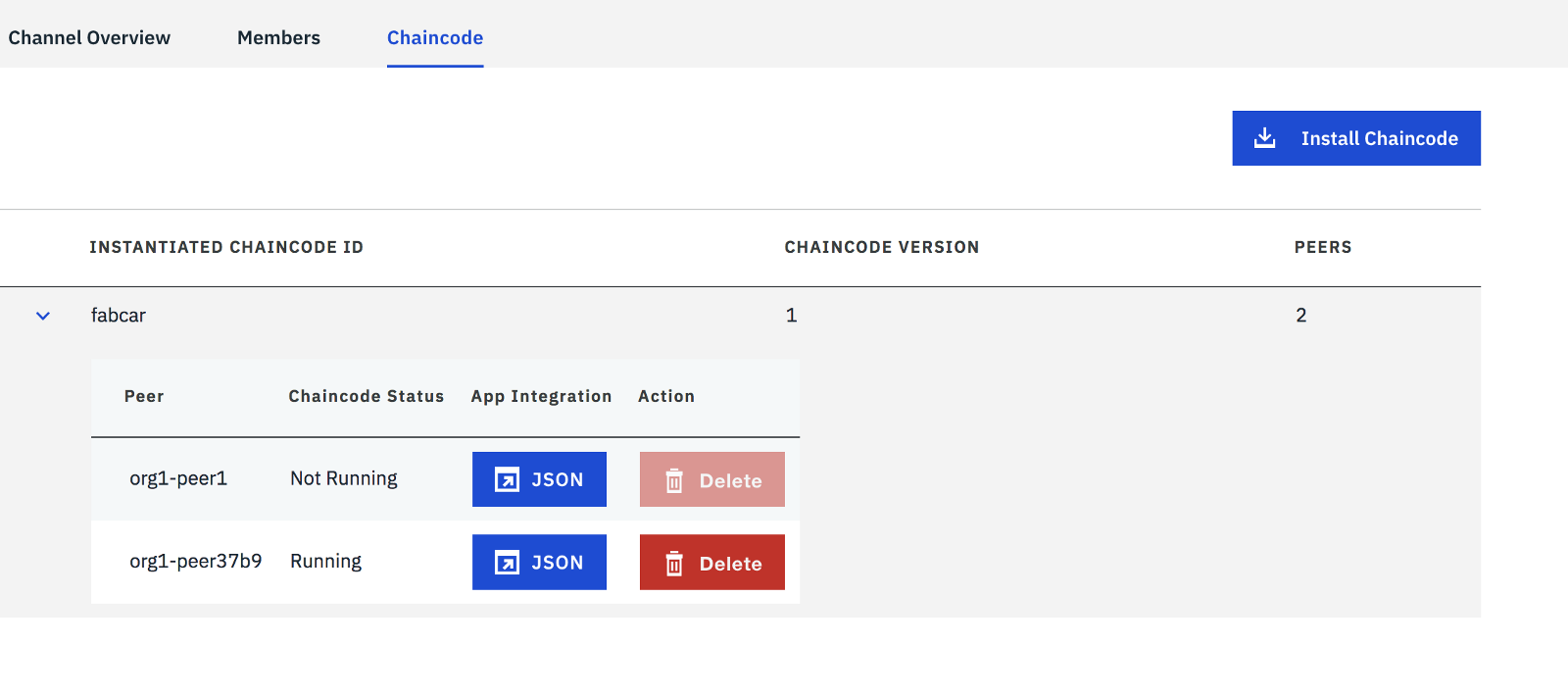Click the Chaincode Status column header
1568x696 pixels.
click(x=366, y=396)
